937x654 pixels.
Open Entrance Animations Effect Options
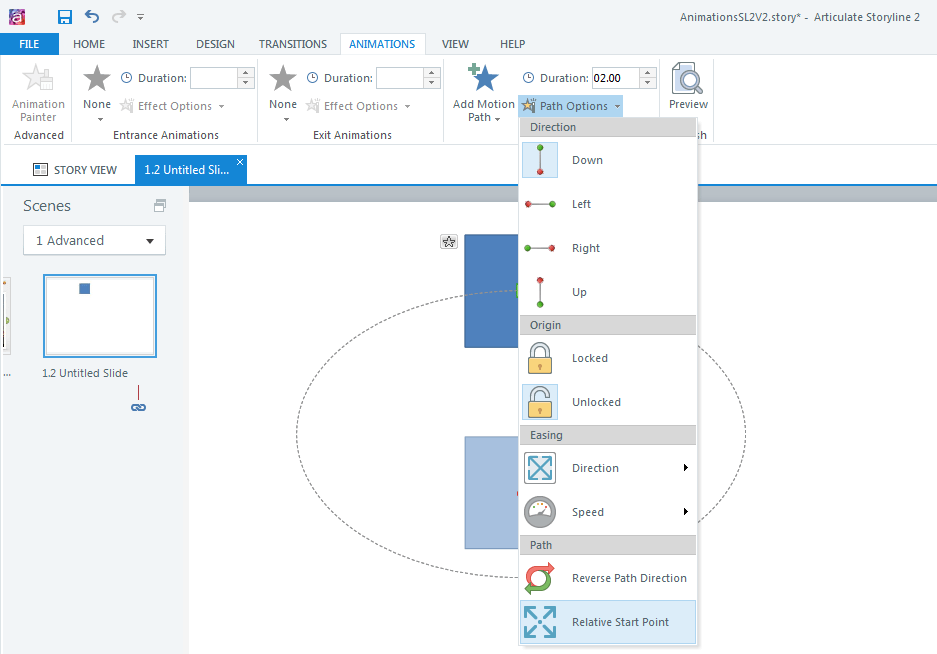coord(176,105)
